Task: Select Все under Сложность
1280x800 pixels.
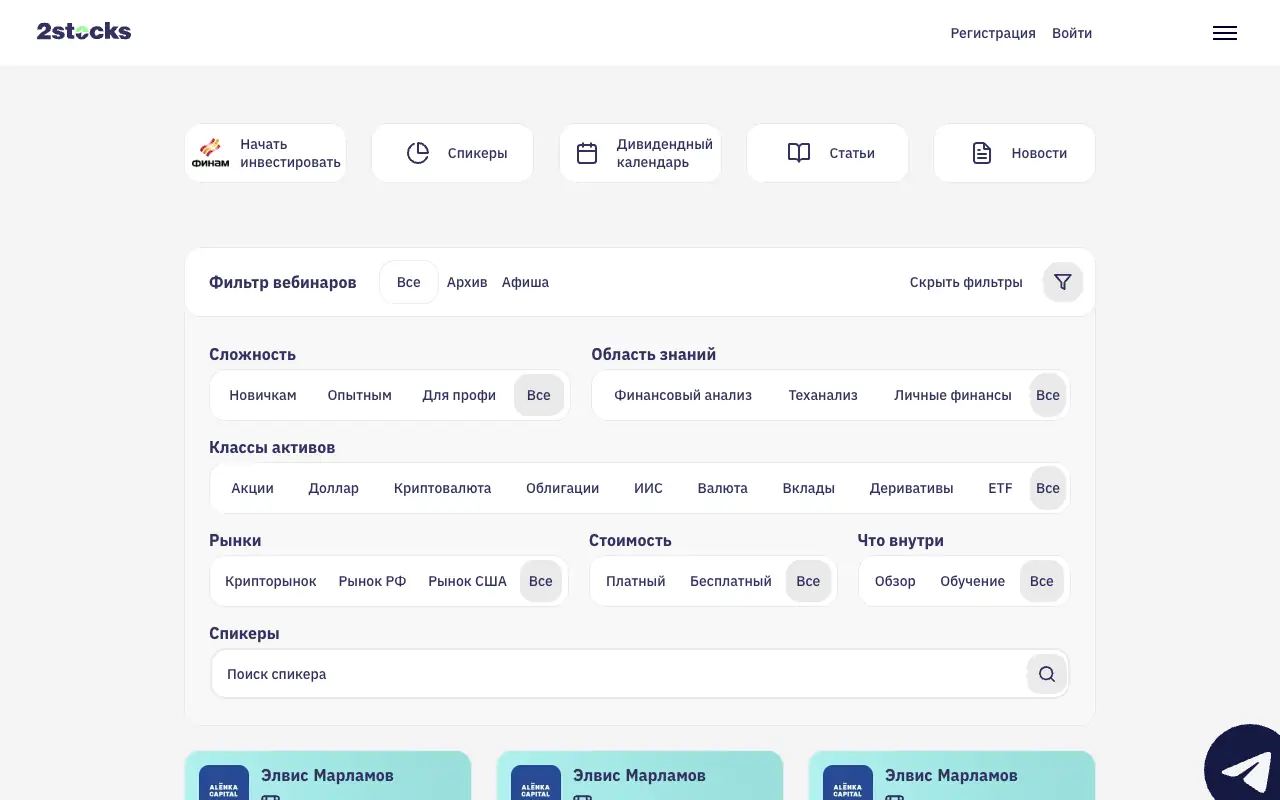Action: click(x=539, y=395)
